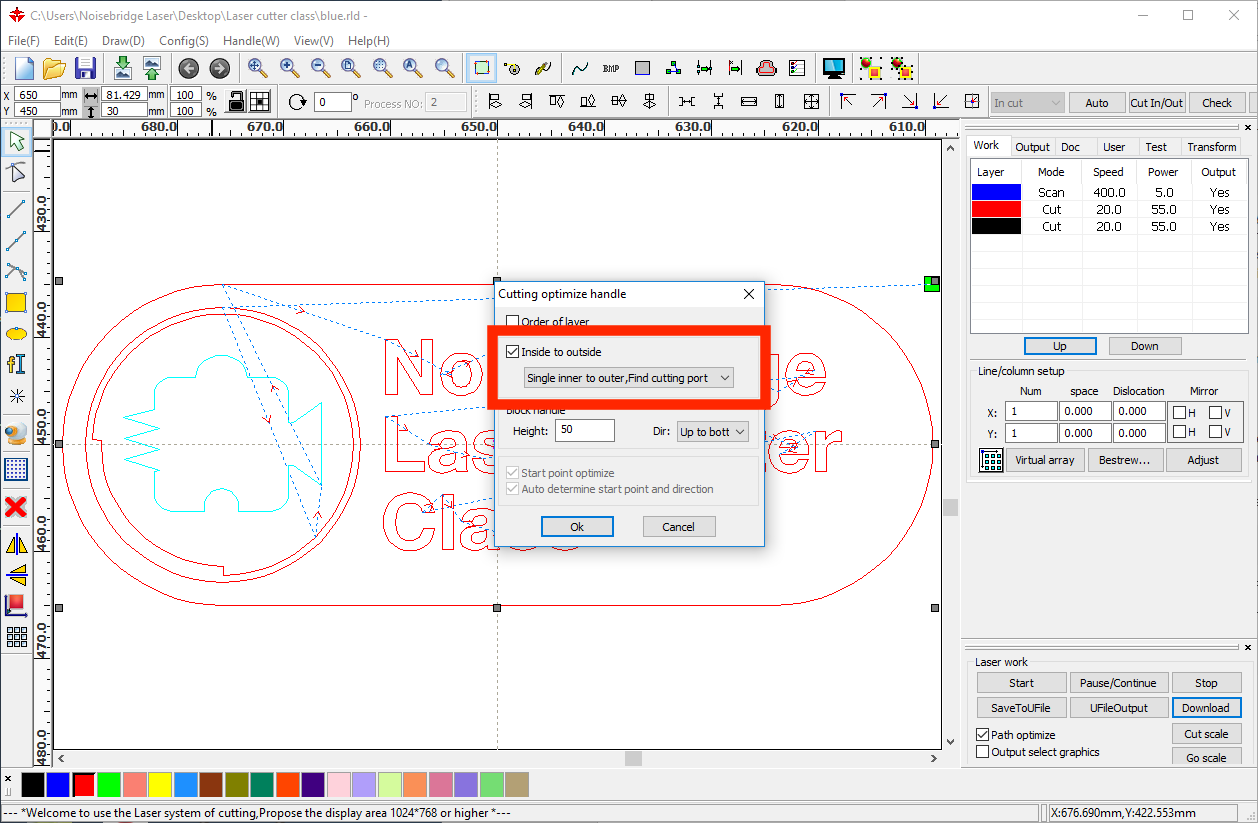The image size is (1258, 823).
Task: Click the Download button
Action: click(x=1205, y=708)
